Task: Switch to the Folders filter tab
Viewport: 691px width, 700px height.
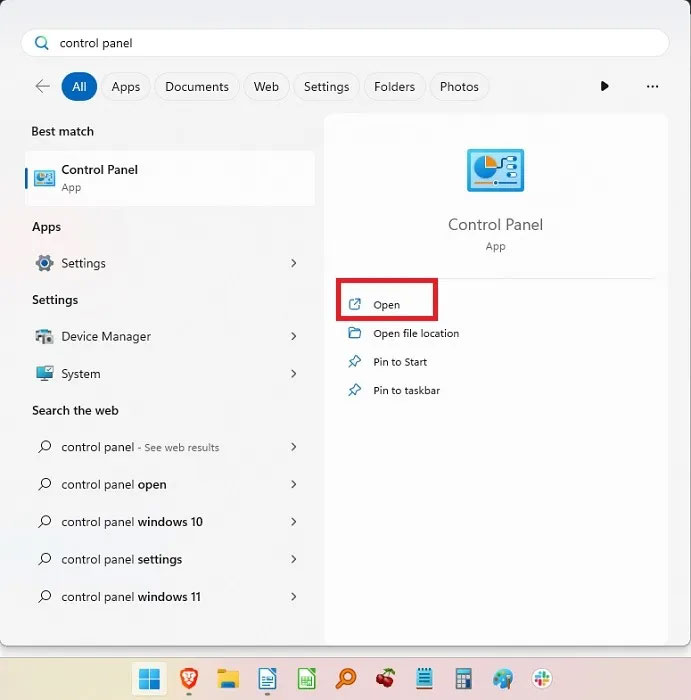Action: point(394,87)
